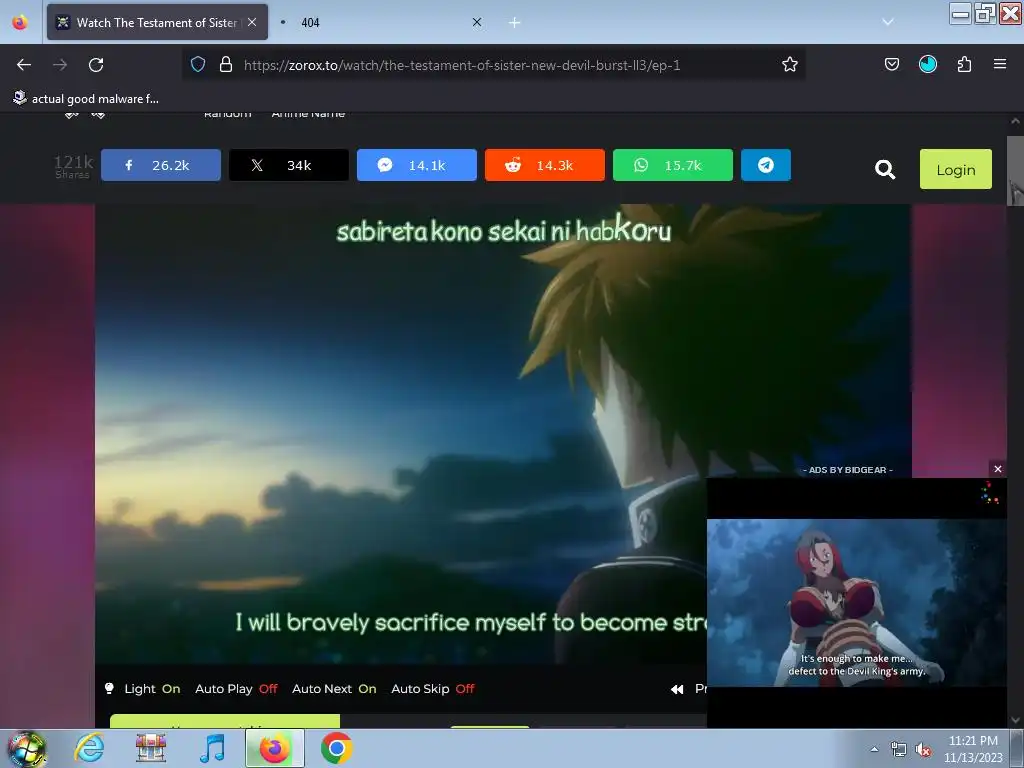Share on Reddit 14.3k button
This screenshot has height=768, width=1024.
(545, 165)
